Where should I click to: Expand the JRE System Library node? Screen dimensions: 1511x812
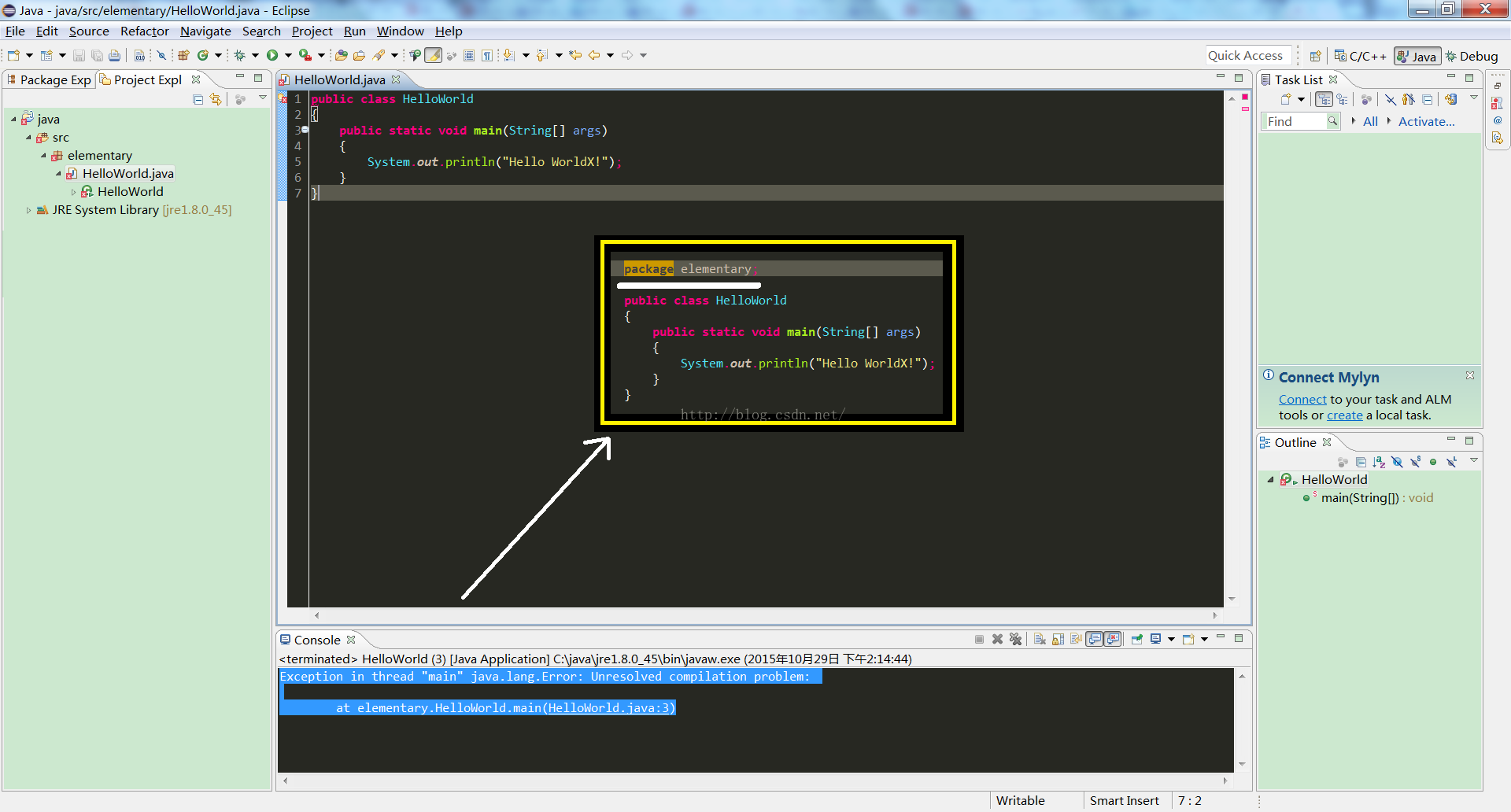28,210
